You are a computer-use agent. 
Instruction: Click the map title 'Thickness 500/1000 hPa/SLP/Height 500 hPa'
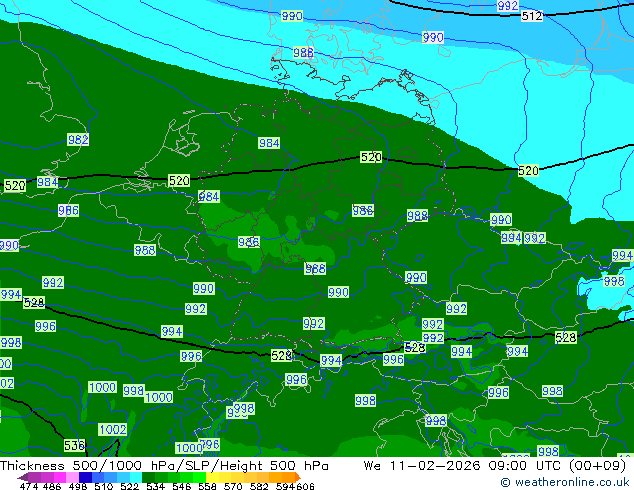point(164,466)
